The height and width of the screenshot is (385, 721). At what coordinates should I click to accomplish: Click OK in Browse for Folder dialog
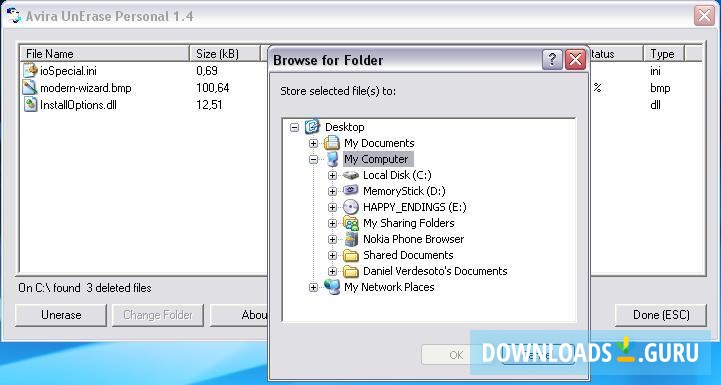click(456, 355)
